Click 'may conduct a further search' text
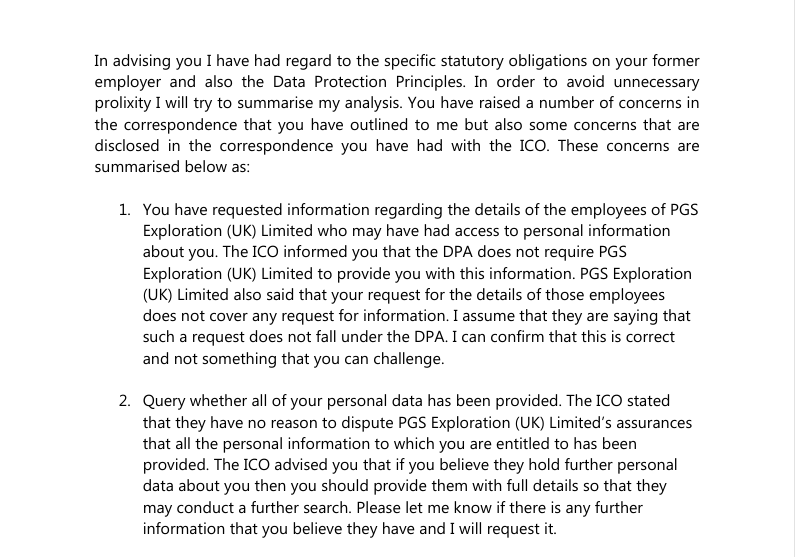795x557 pixels. 247,508
